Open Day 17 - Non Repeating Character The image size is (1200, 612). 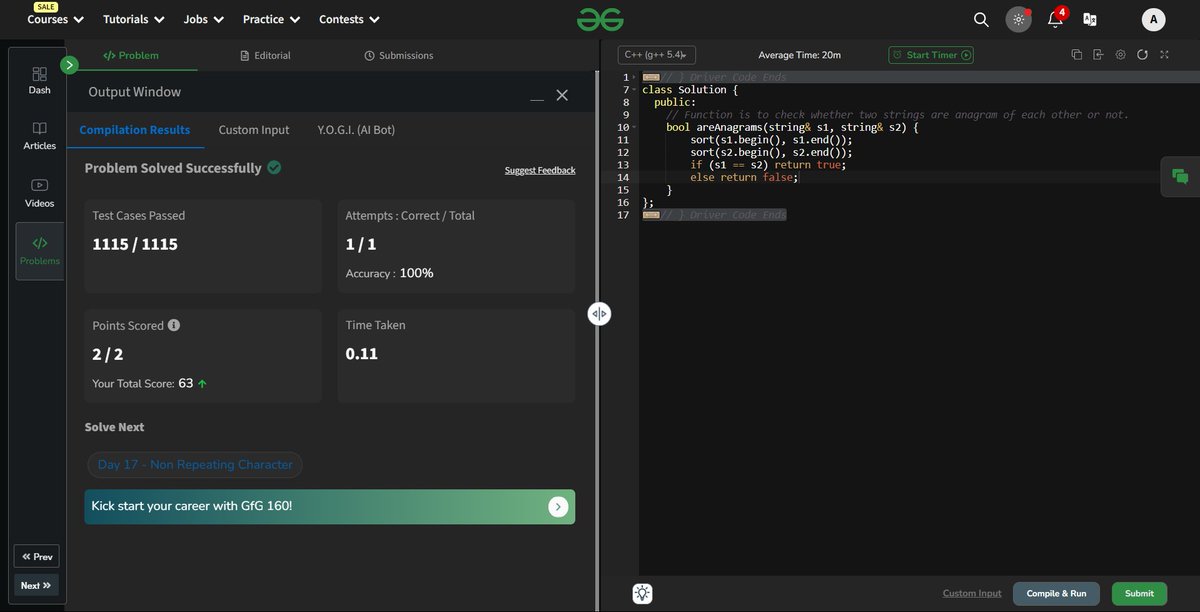195,464
